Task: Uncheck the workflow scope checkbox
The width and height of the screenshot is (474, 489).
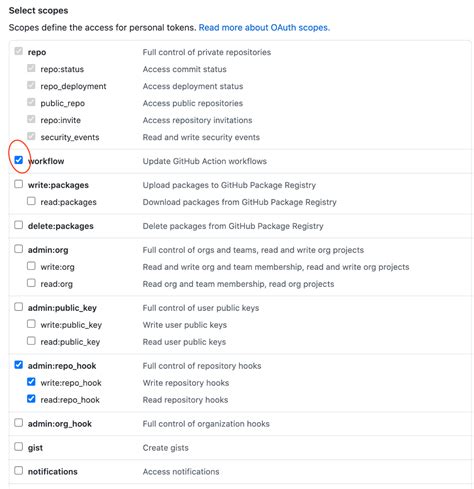Action: 19,160
